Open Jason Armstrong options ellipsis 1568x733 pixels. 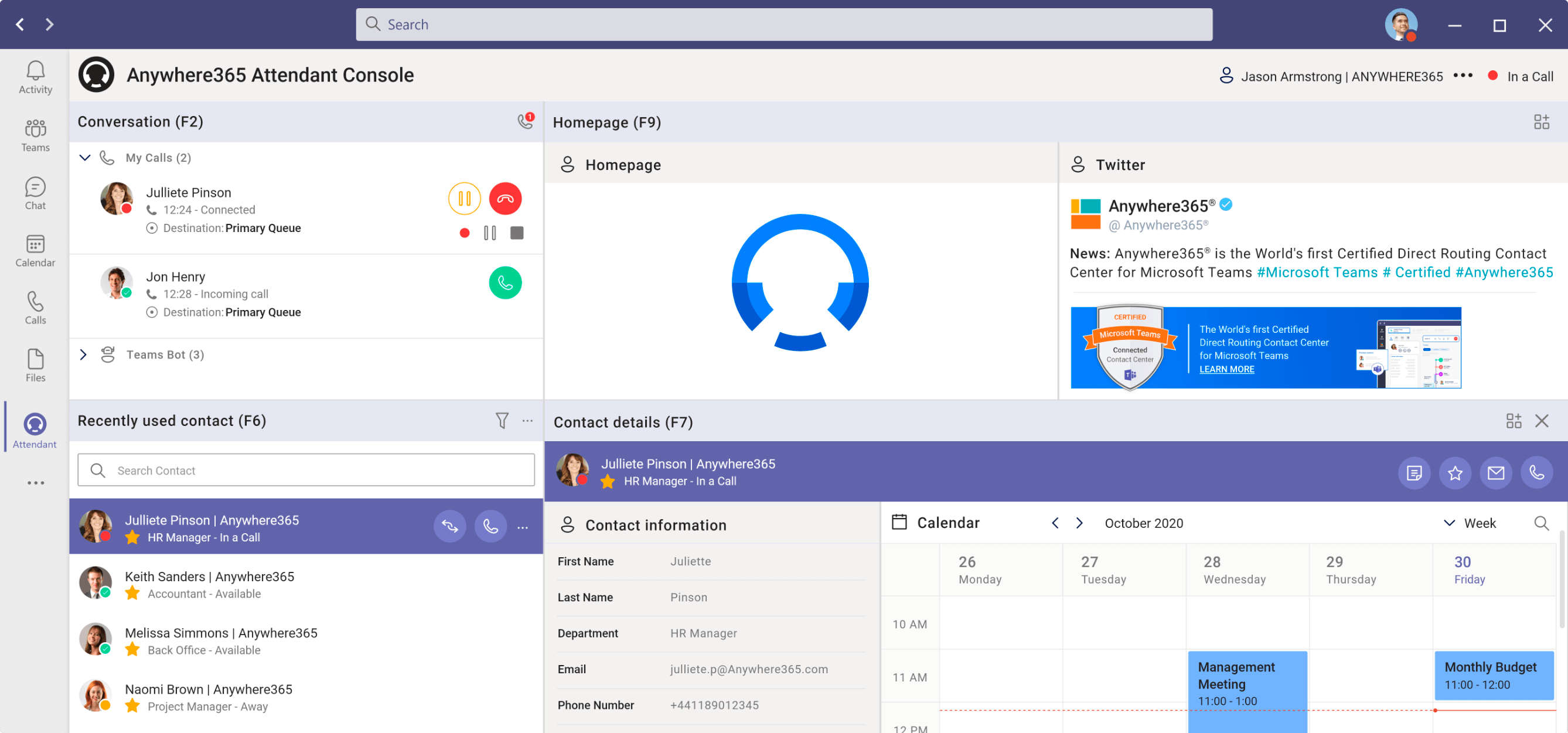pyautogui.click(x=1462, y=76)
